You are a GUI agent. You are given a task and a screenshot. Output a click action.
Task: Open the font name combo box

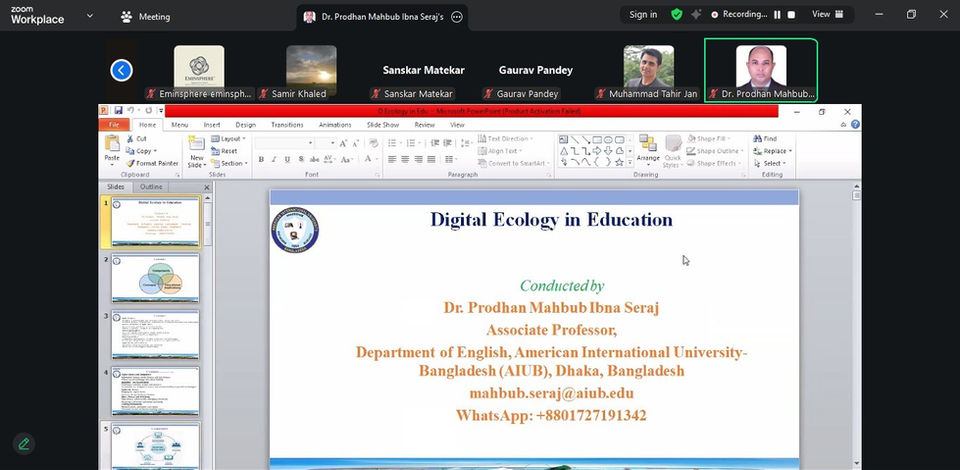point(284,143)
